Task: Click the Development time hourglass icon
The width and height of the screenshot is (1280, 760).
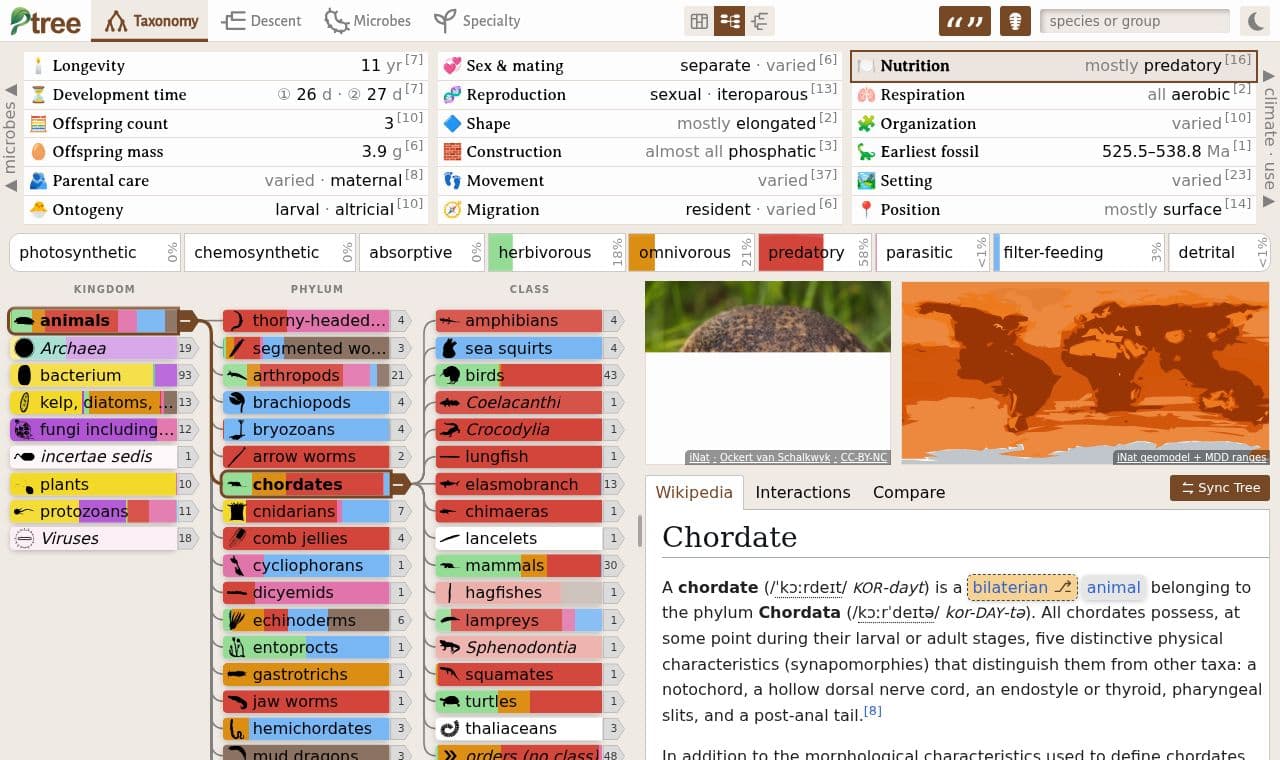Action: tap(38, 95)
